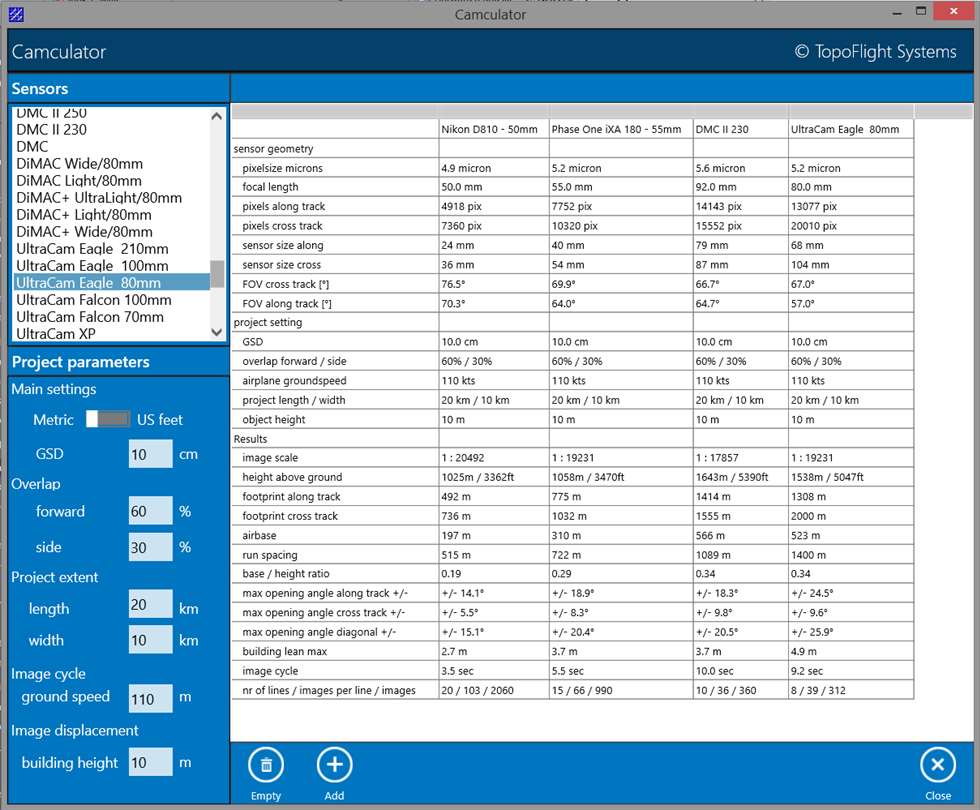Select highlighted UltraCam Eagle 80mm sensor
This screenshot has height=810, width=980.
112,282
